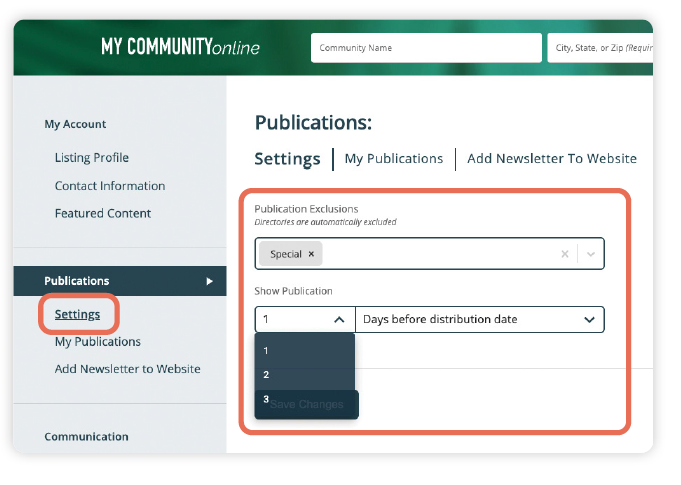
Task: Click the Publications arrow in sidebar
Action: coord(209,281)
